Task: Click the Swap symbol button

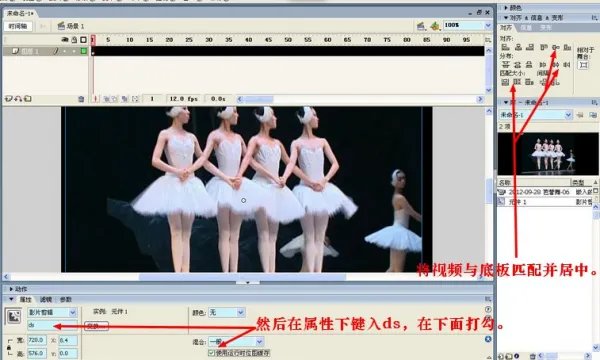Action: click(x=96, y=326)
